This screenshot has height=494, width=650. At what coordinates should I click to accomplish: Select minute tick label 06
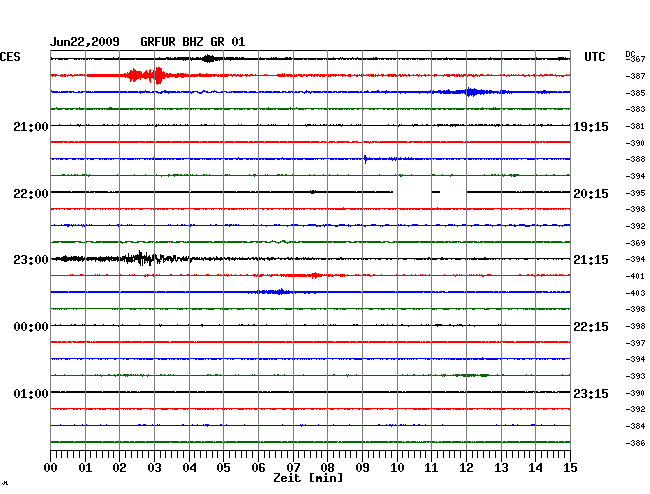258,467
